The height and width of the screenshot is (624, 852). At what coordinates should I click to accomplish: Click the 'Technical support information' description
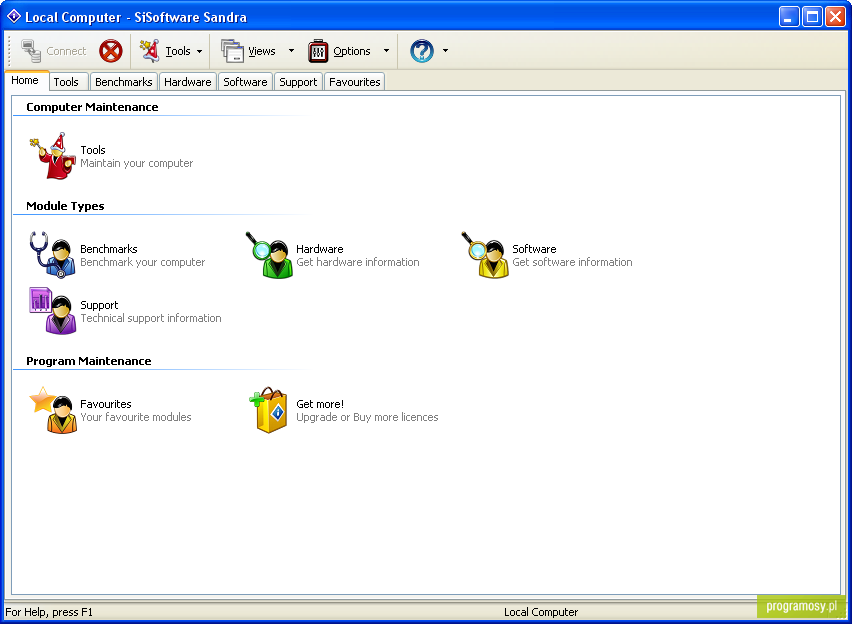(x=151, y=318)
